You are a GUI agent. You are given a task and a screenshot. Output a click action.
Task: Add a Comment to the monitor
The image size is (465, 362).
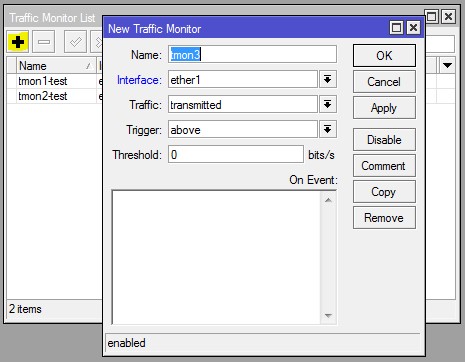click(x=384, y=166)
